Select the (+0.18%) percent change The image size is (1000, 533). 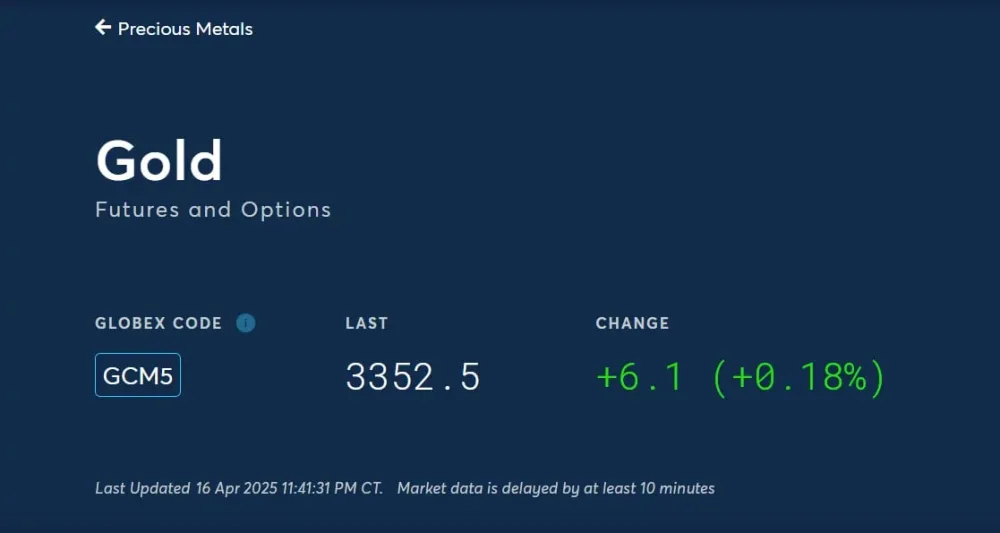pos(799,377)
